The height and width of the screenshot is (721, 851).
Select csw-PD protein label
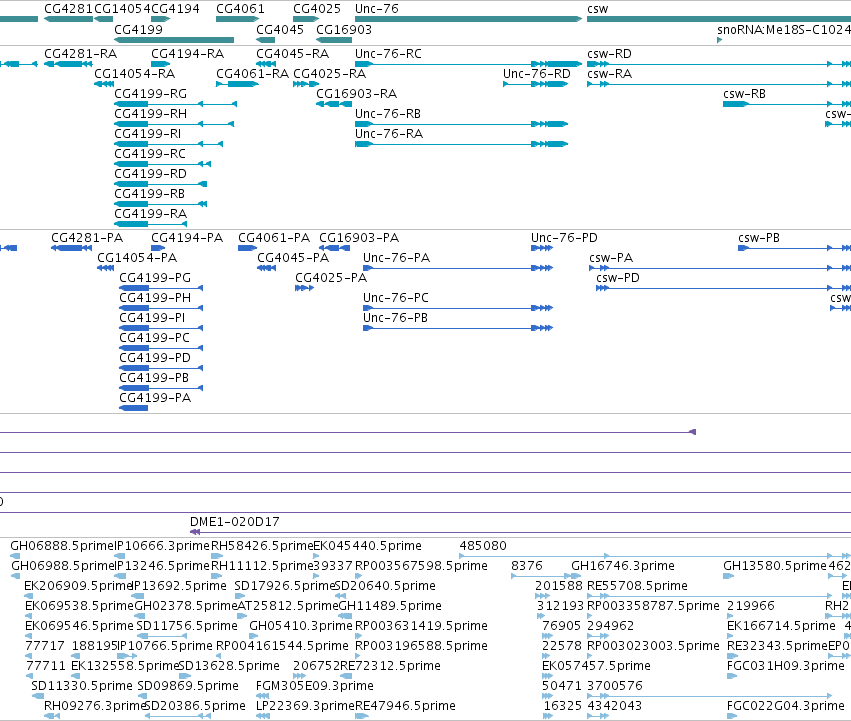[618, 278]
